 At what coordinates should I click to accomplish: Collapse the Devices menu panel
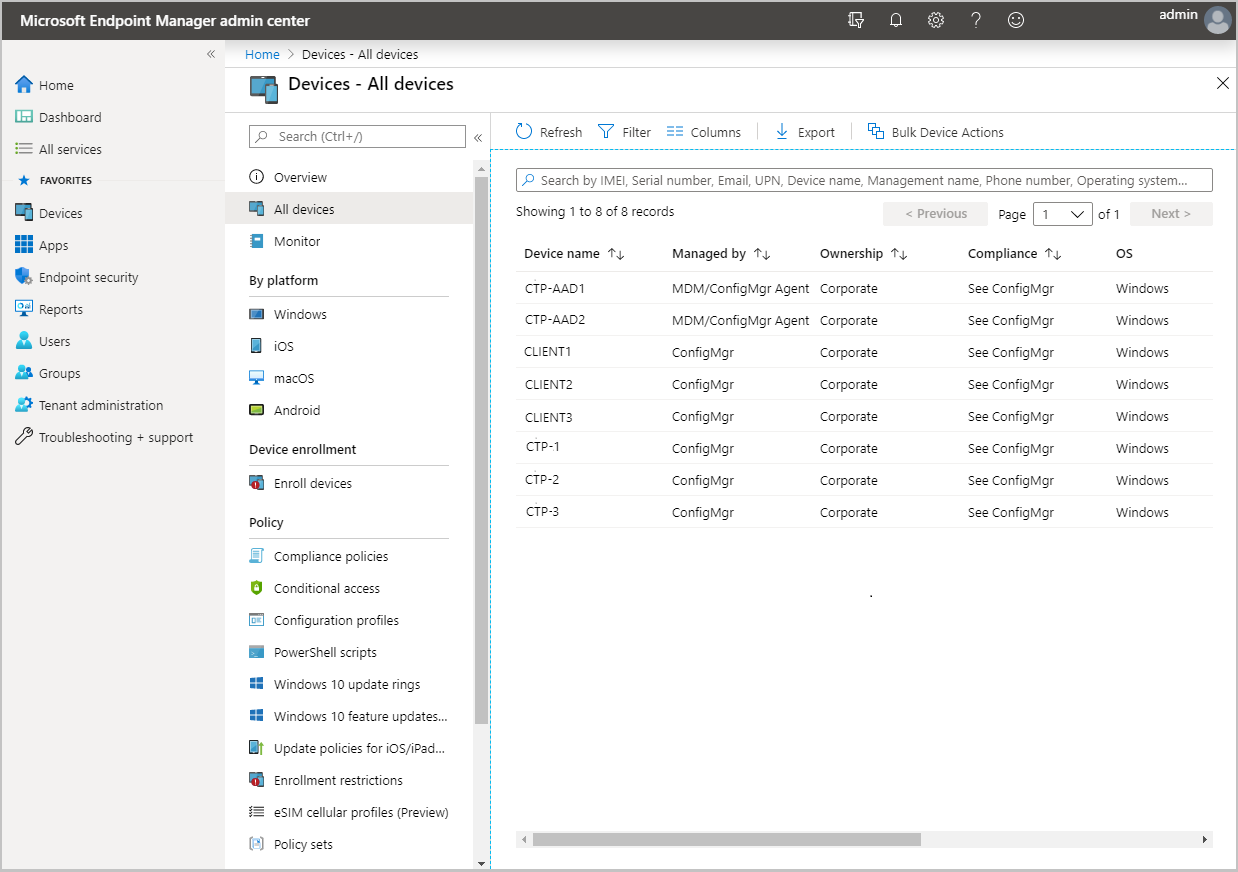[478, 137]
